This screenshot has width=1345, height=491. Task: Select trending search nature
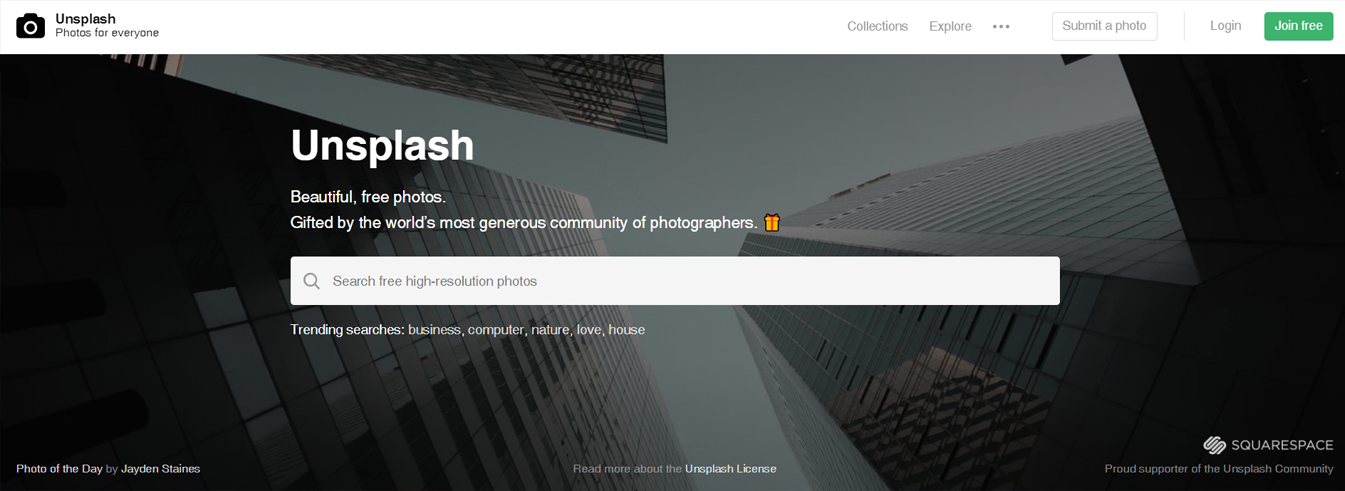pyautogui.click(x=550, y=330)
